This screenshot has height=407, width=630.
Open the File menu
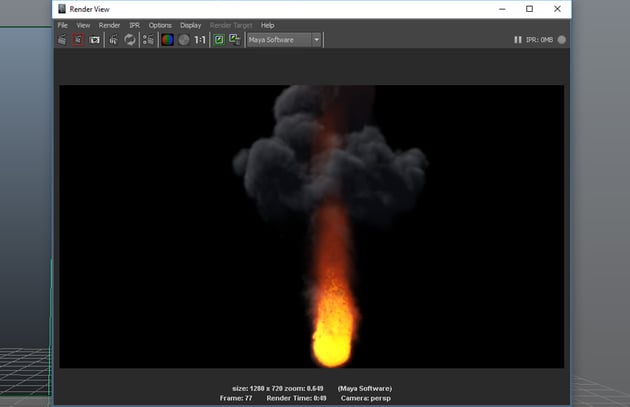[63, 25]
